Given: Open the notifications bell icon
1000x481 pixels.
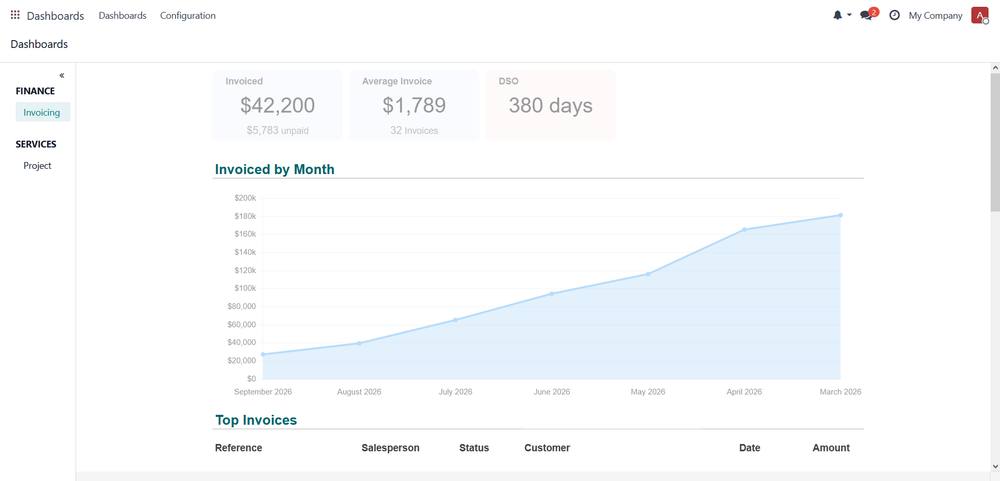Looking at the screenshot, I should pyautogui.click(x=837, y=15).
